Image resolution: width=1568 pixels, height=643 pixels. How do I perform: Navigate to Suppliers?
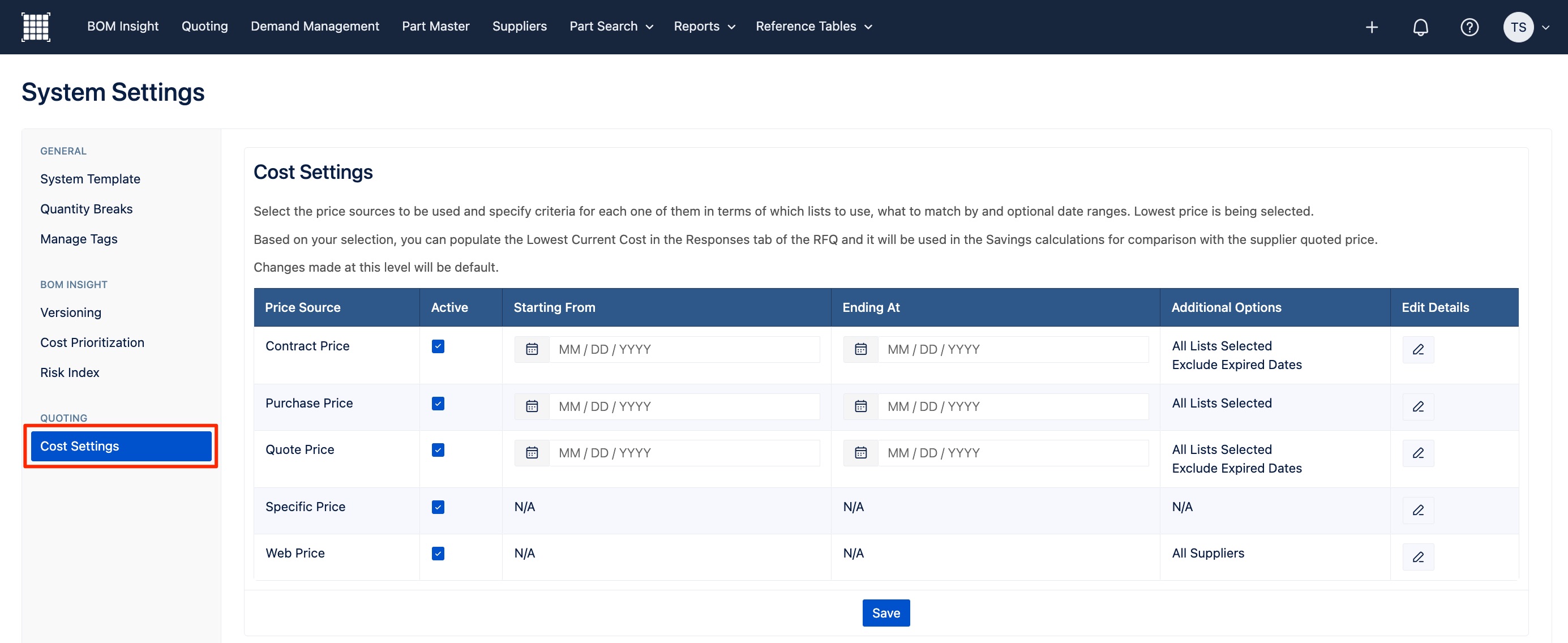[x=519, y=26]
